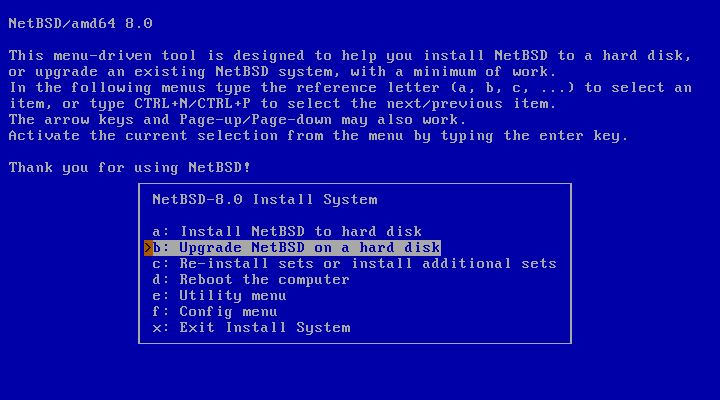Click the 'Thank you for using NetBSD!' line
720x400 pixels.
point(129,167)
